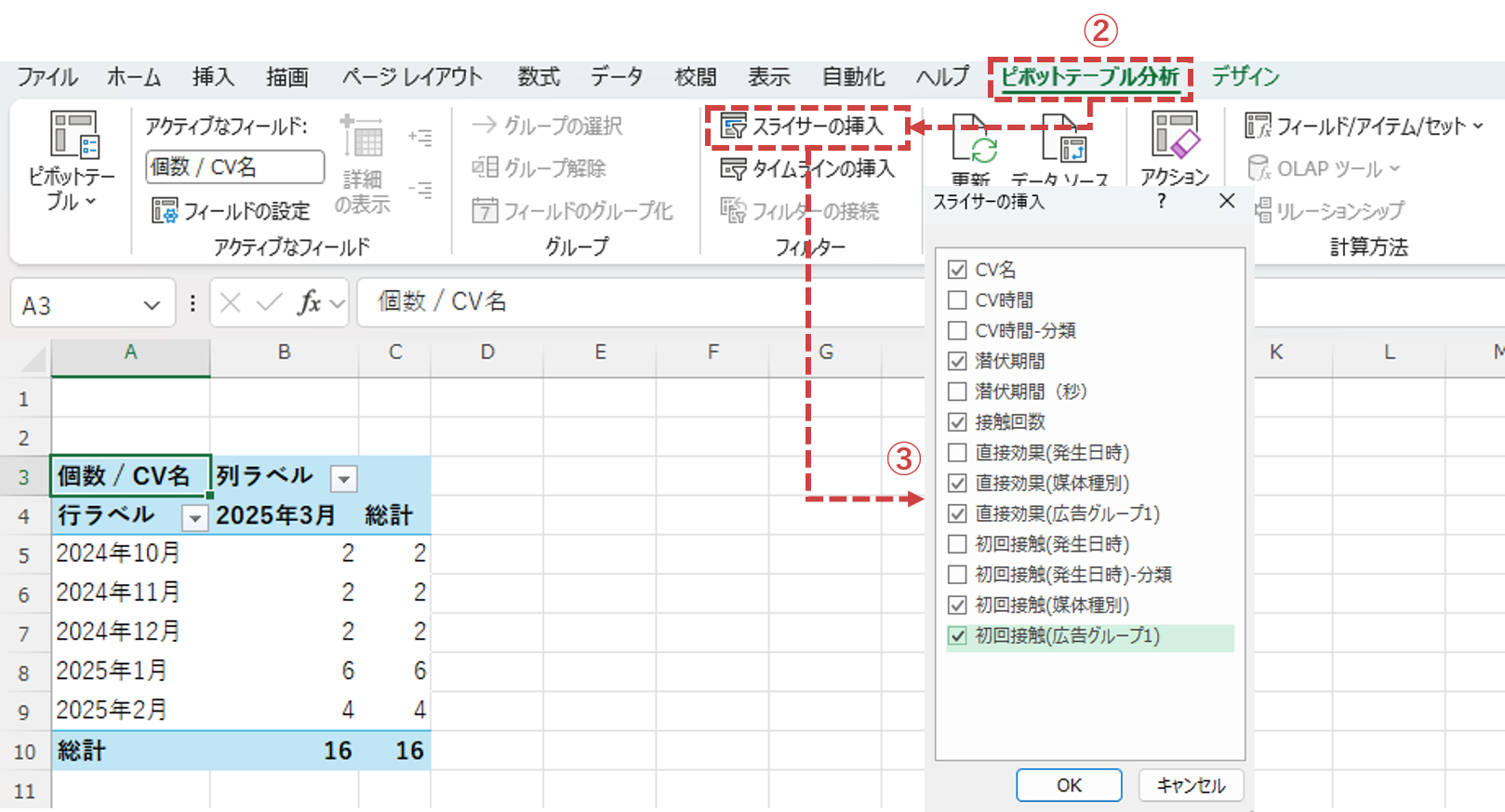This screenshot has width=1505, height=812.
Task: Close the スライサーの挿入 dialog
Action: coord(1227,201)
